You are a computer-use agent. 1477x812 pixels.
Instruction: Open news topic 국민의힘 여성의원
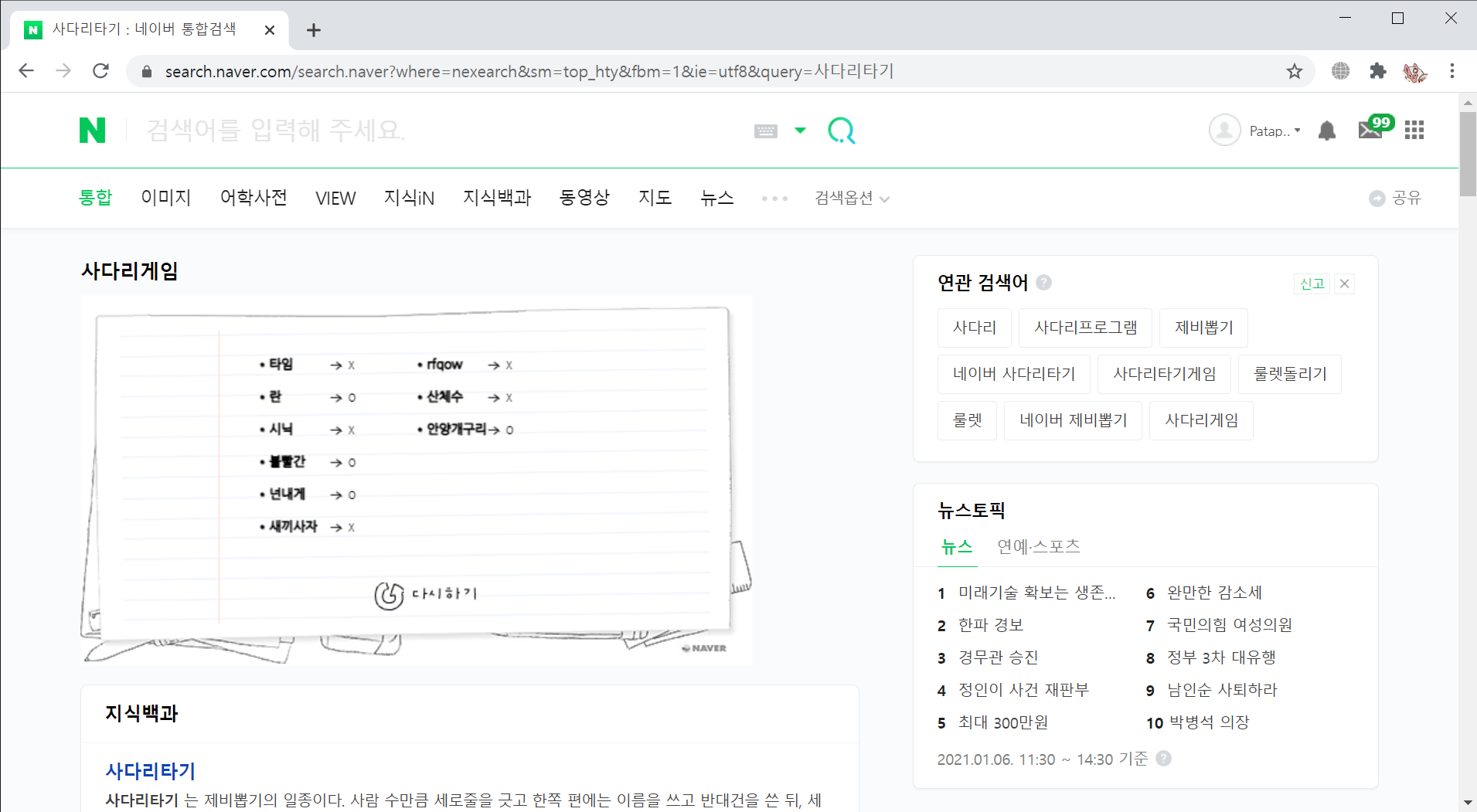click(1229, 625)
